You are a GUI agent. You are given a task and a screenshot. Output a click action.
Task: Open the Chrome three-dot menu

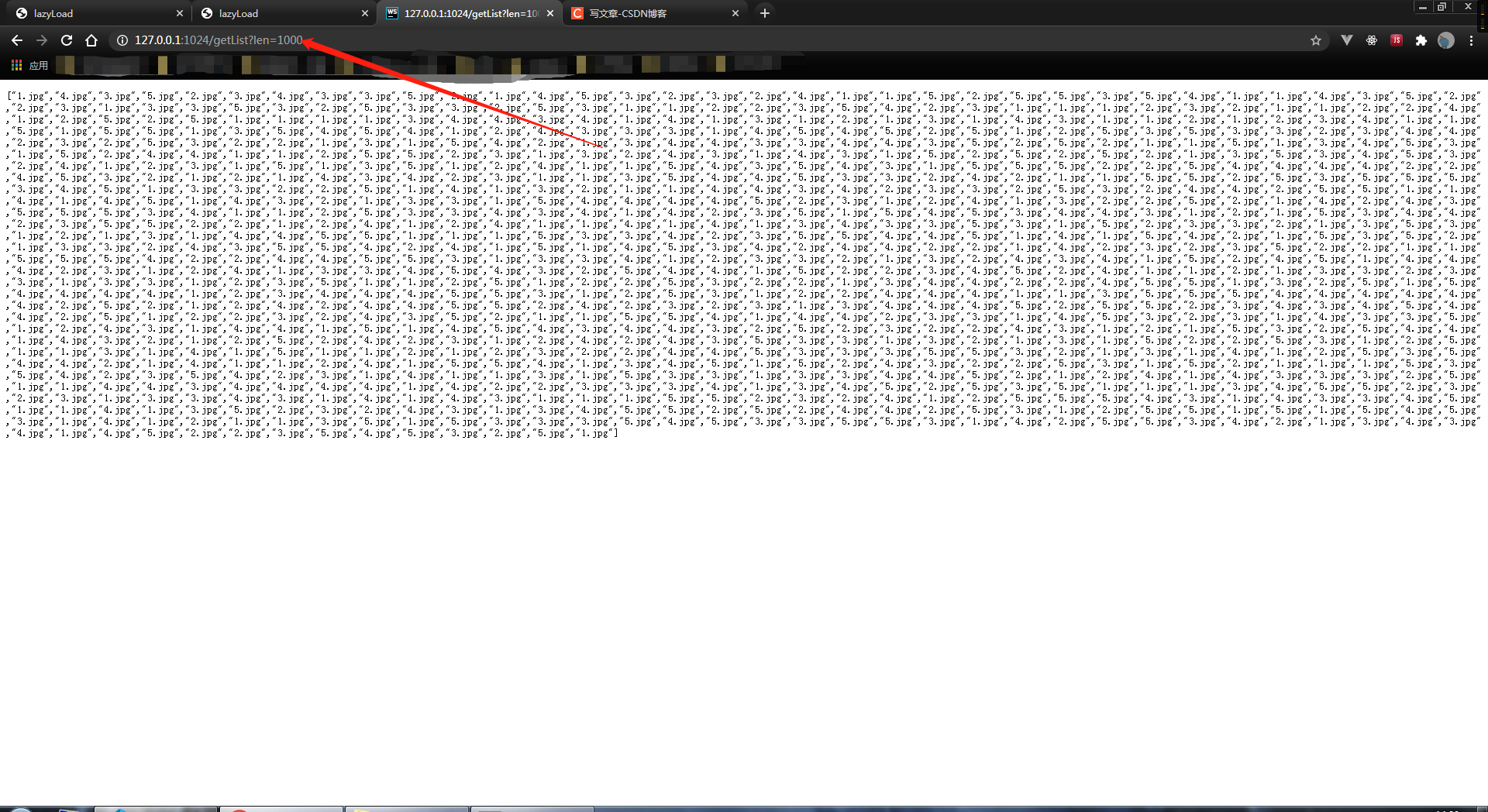point(1471,40)
